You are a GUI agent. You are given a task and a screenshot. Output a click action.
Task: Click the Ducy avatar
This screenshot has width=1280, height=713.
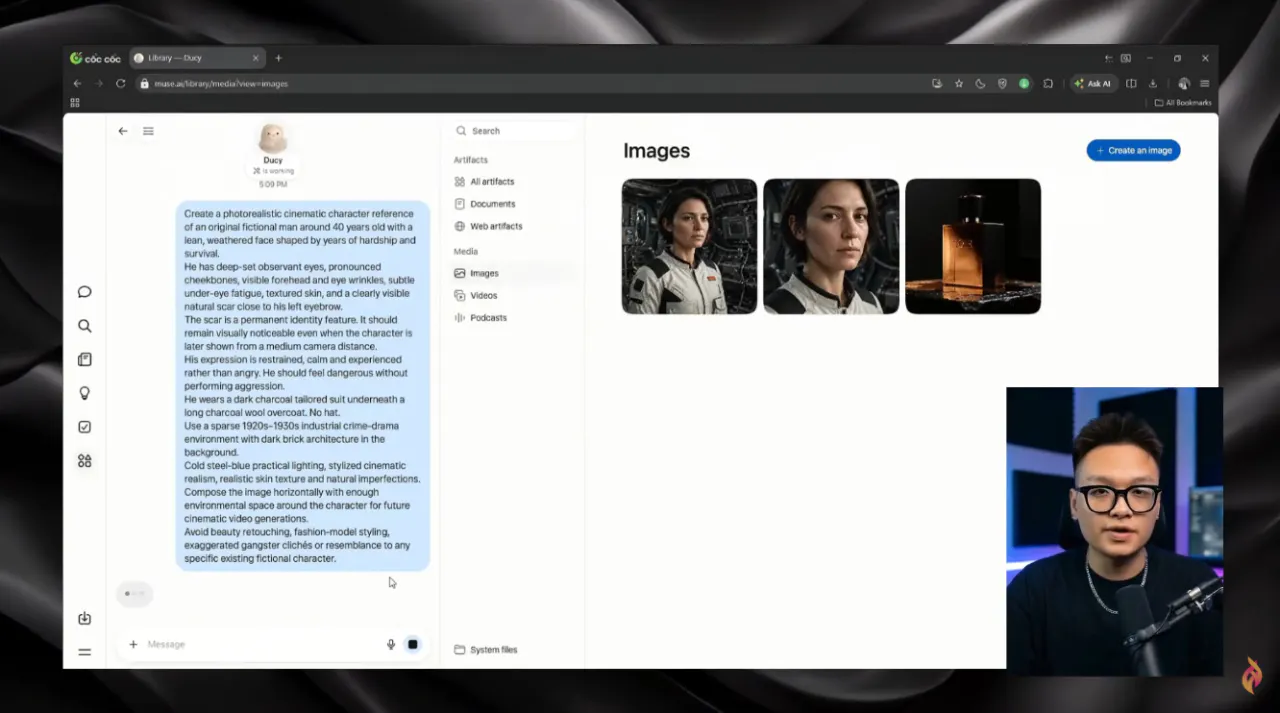click(273, 138)
